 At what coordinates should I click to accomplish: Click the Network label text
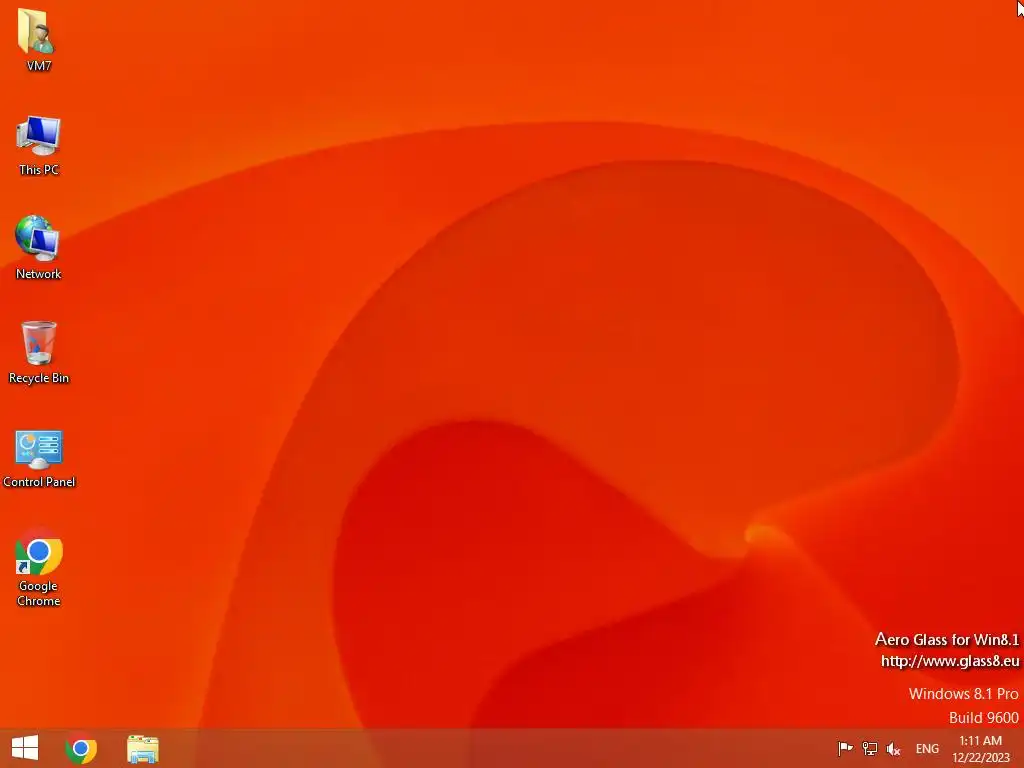coord(39,274)
